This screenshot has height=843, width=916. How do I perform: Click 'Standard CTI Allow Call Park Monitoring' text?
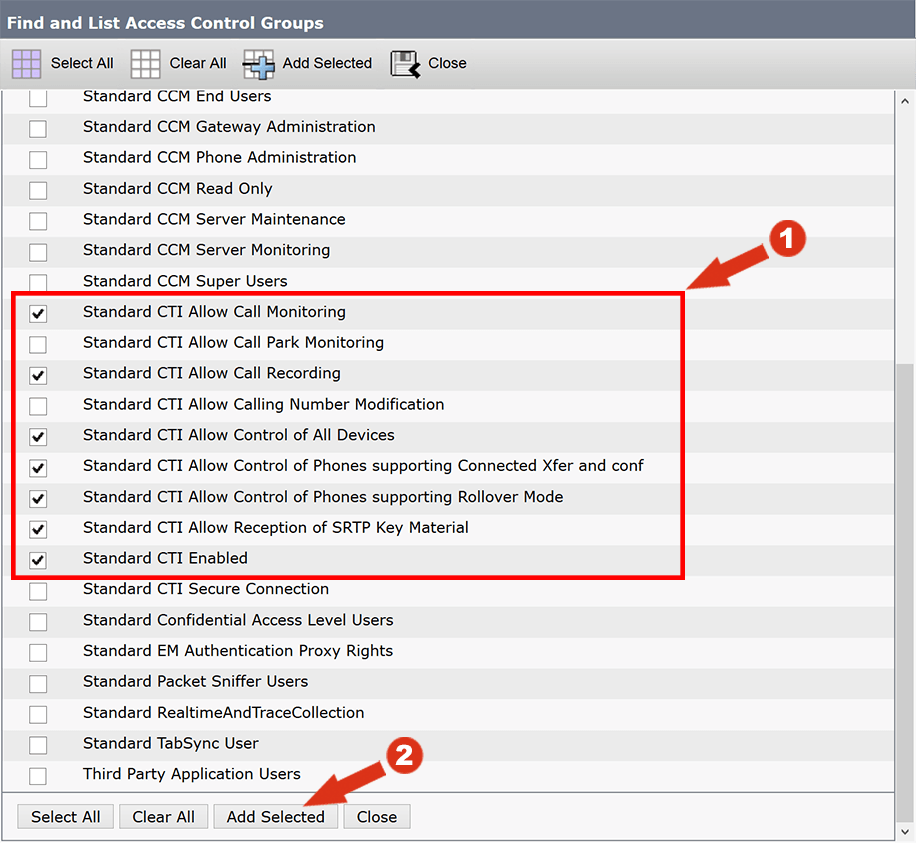(x=233, y=343)
